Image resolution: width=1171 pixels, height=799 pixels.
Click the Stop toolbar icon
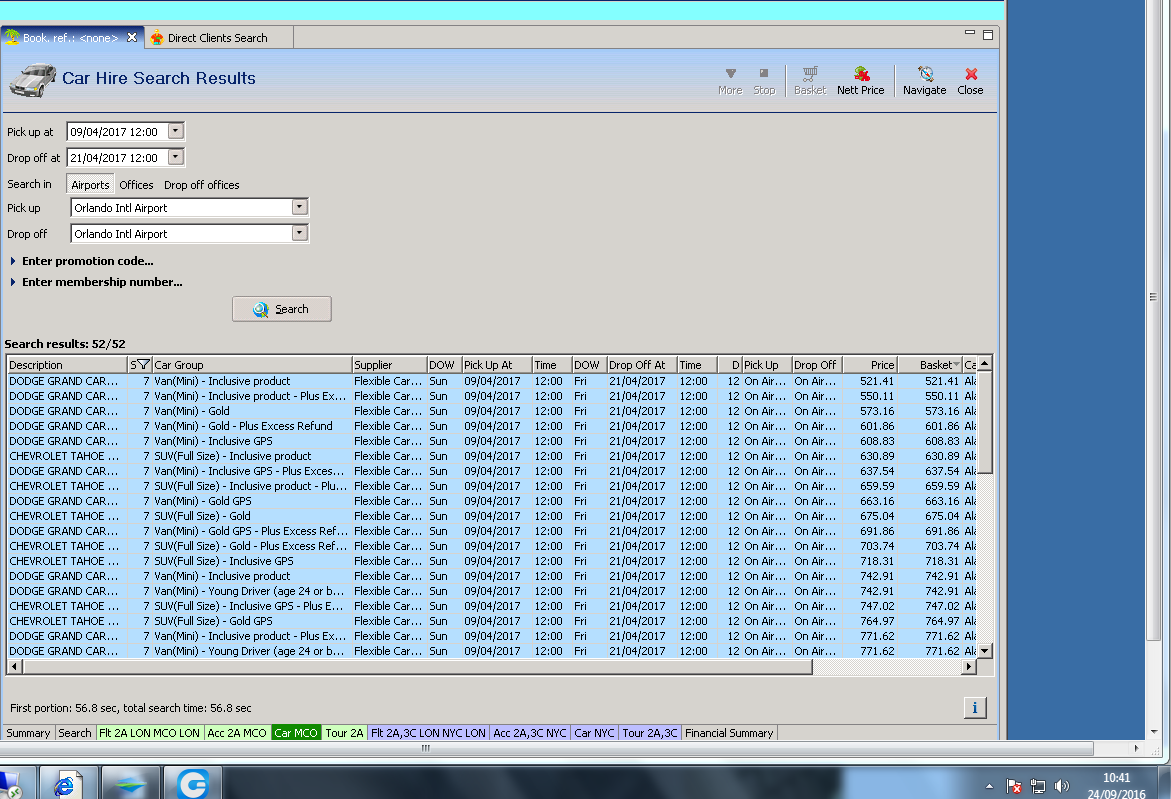(x=764, y=81)
